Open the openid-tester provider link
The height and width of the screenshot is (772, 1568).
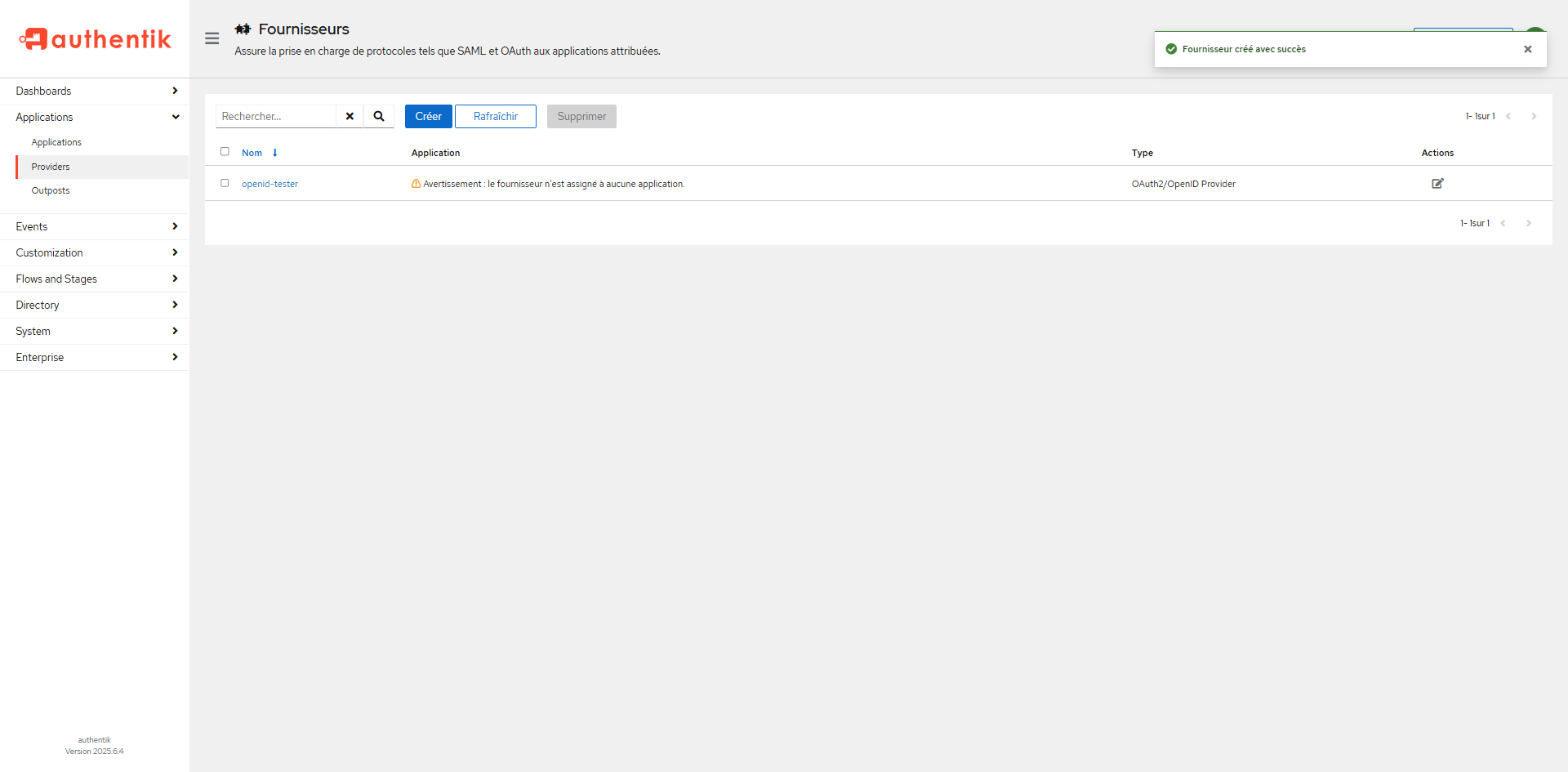point(269,184)
